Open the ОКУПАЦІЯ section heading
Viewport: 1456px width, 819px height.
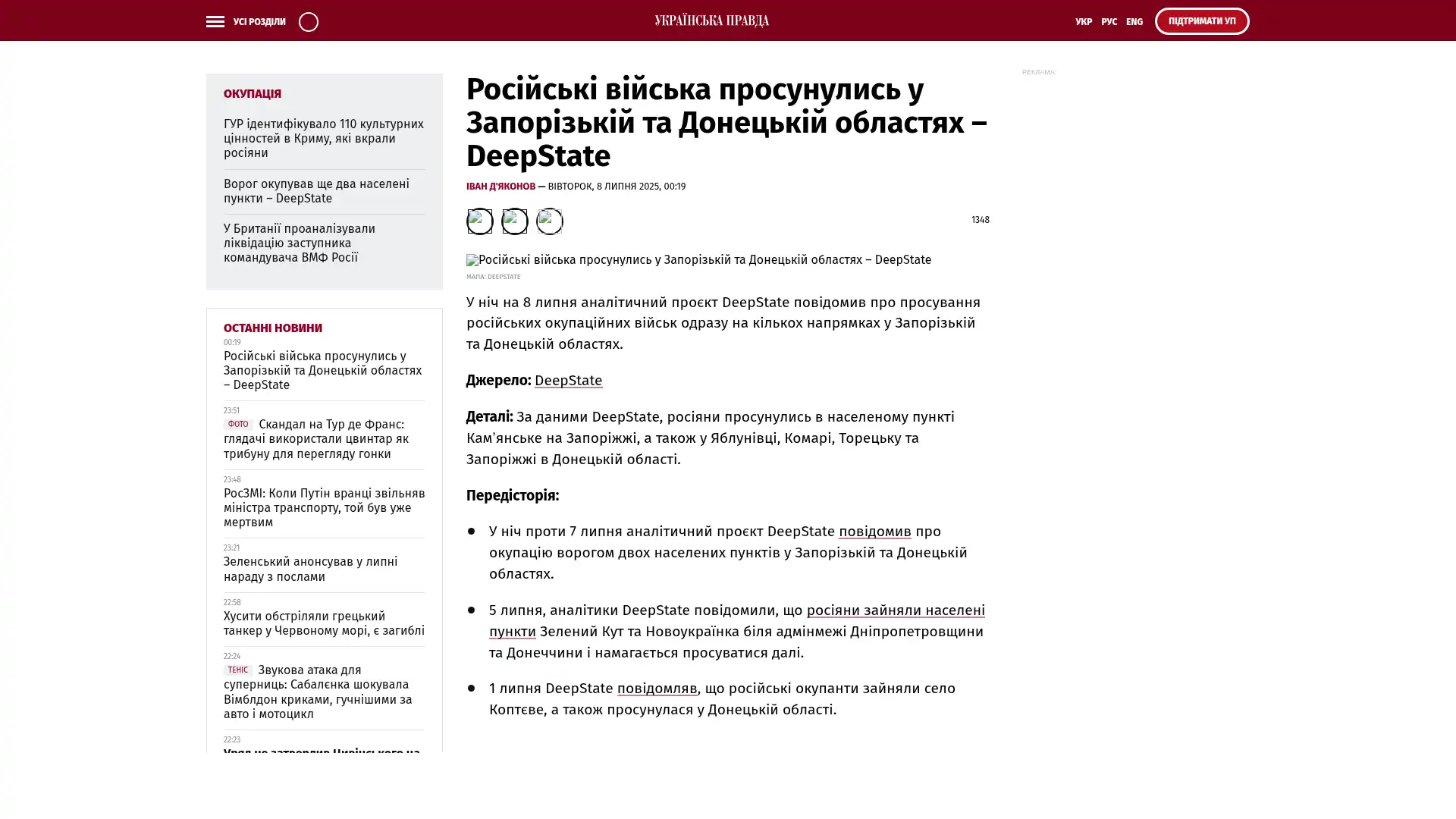252,94
